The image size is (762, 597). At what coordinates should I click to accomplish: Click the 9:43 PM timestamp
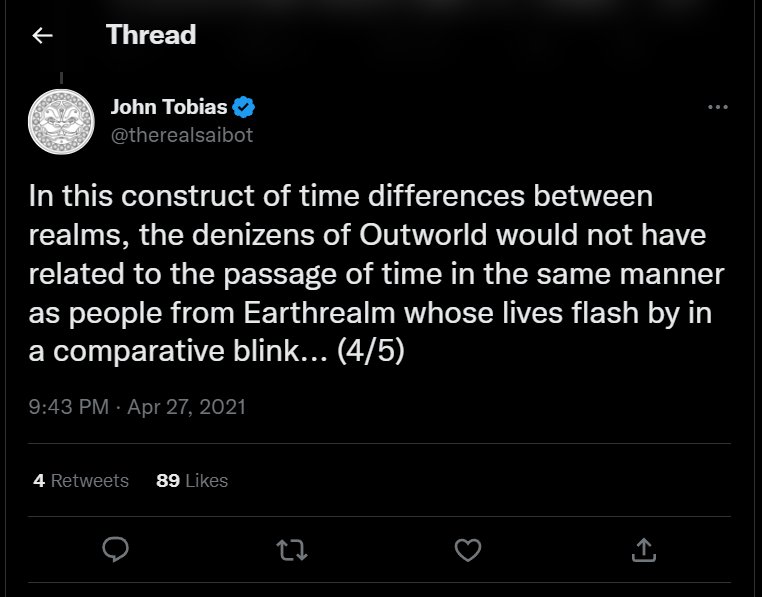pyautogui.click(x=69, y=407)
